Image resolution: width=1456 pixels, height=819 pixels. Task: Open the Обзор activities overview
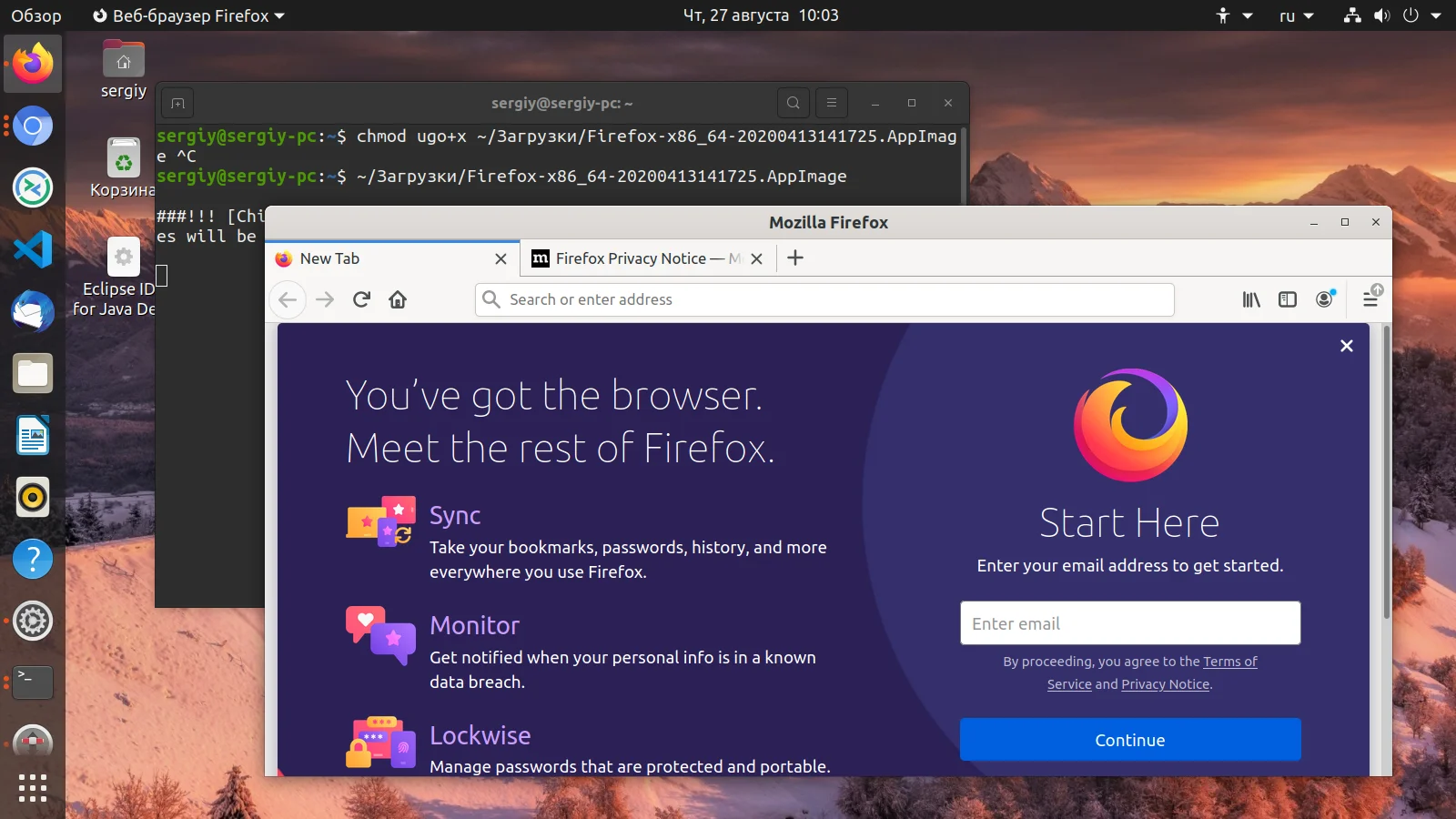tap(36, 15)
